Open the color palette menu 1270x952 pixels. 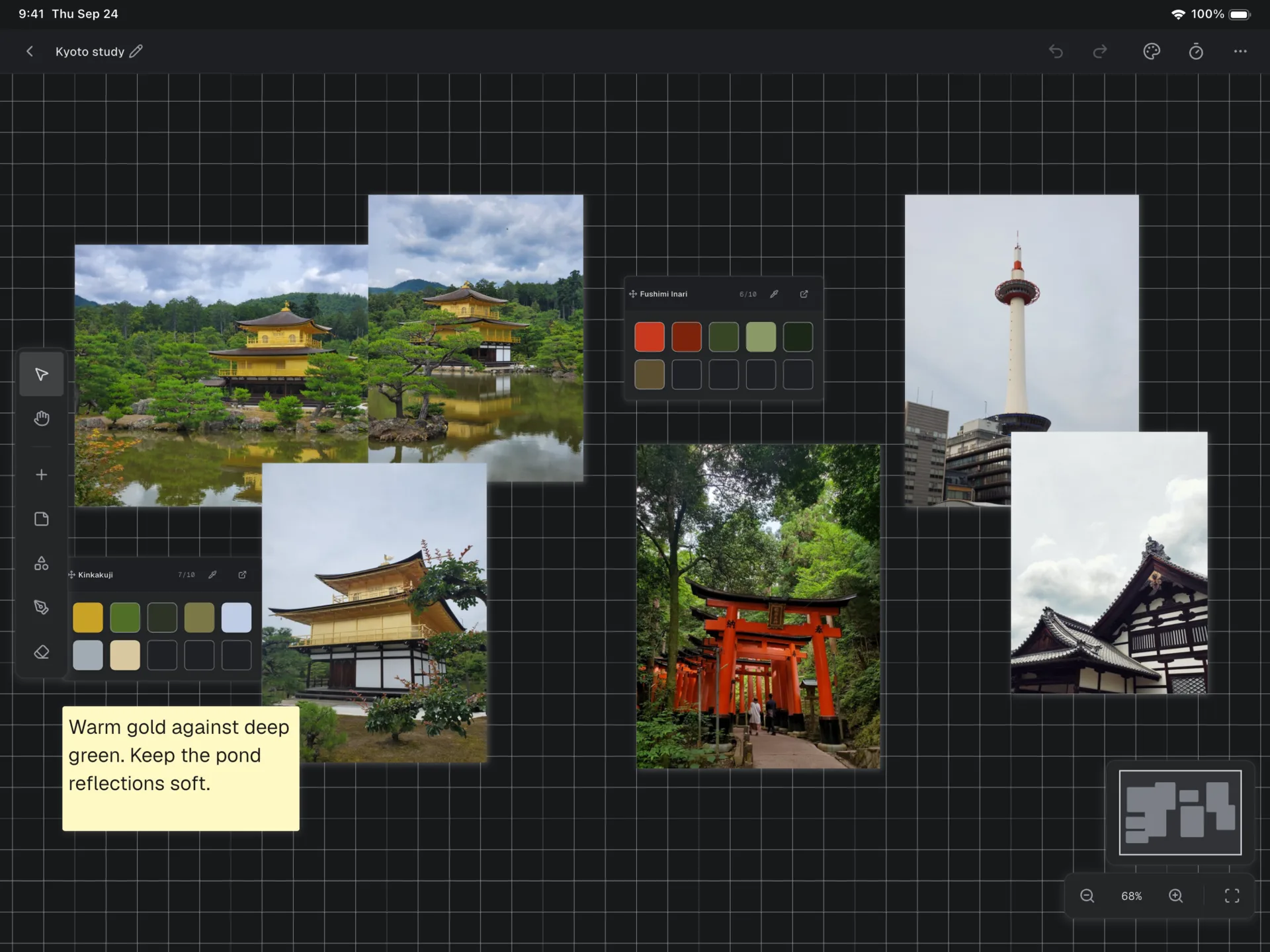(1152, 52)
